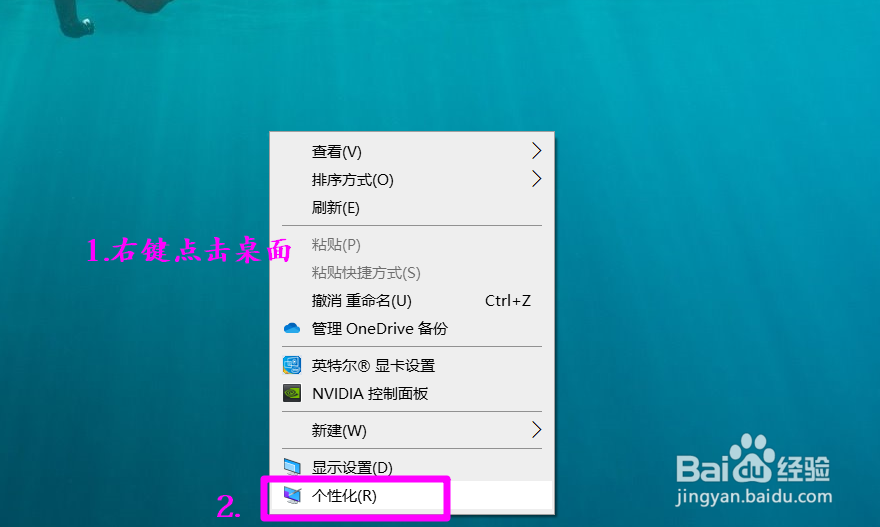880x527 pixels.
Task: Click the Intel graphics settings icon
Action: pos(292,365)
